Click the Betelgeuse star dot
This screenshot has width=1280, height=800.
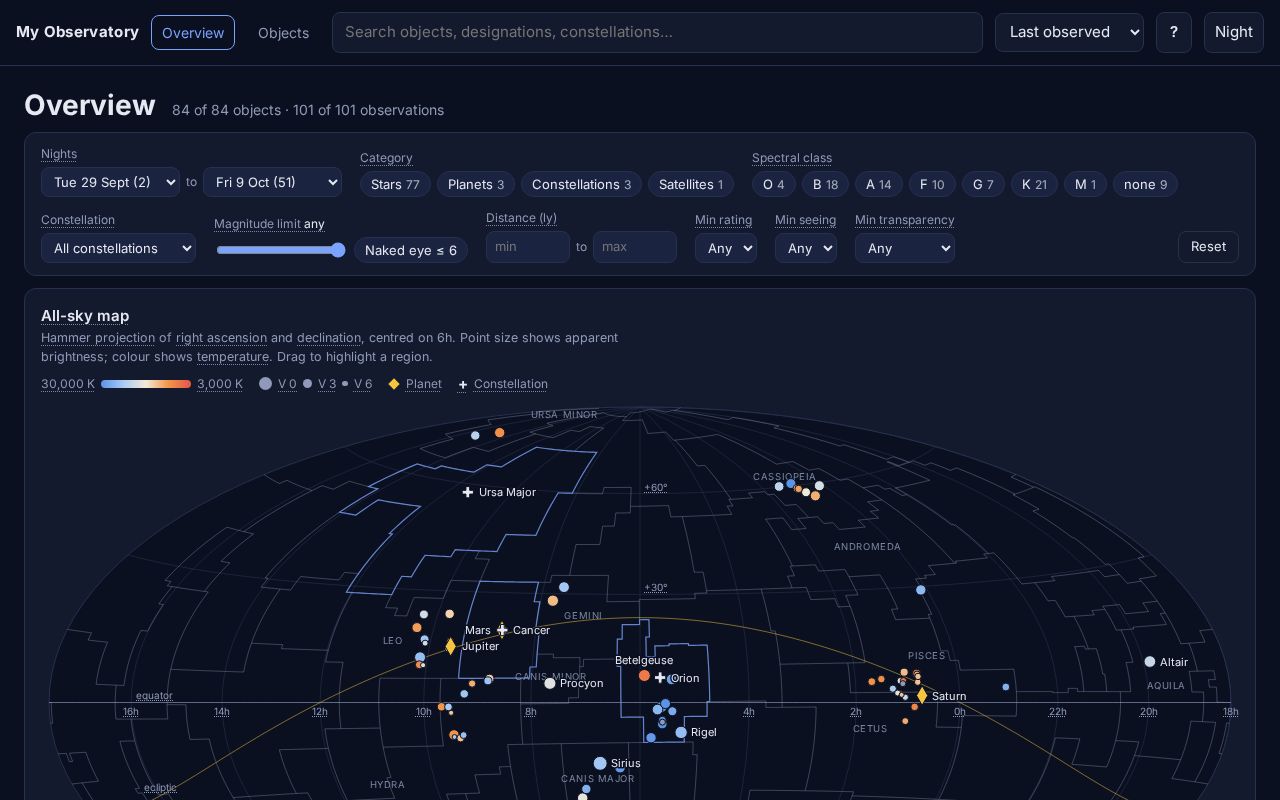pos(644,676)
